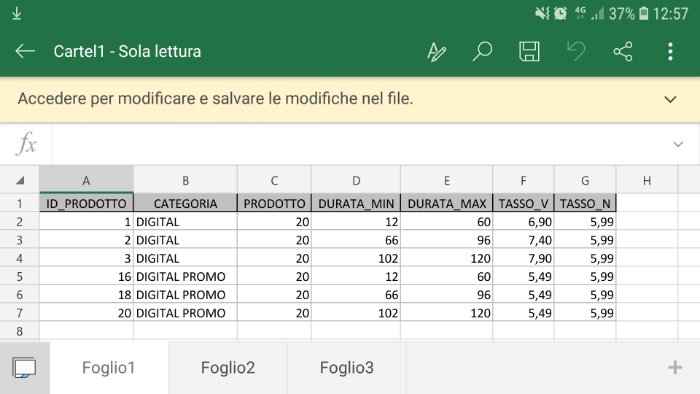Tap the select-all triangle corner

click(20, 180)
